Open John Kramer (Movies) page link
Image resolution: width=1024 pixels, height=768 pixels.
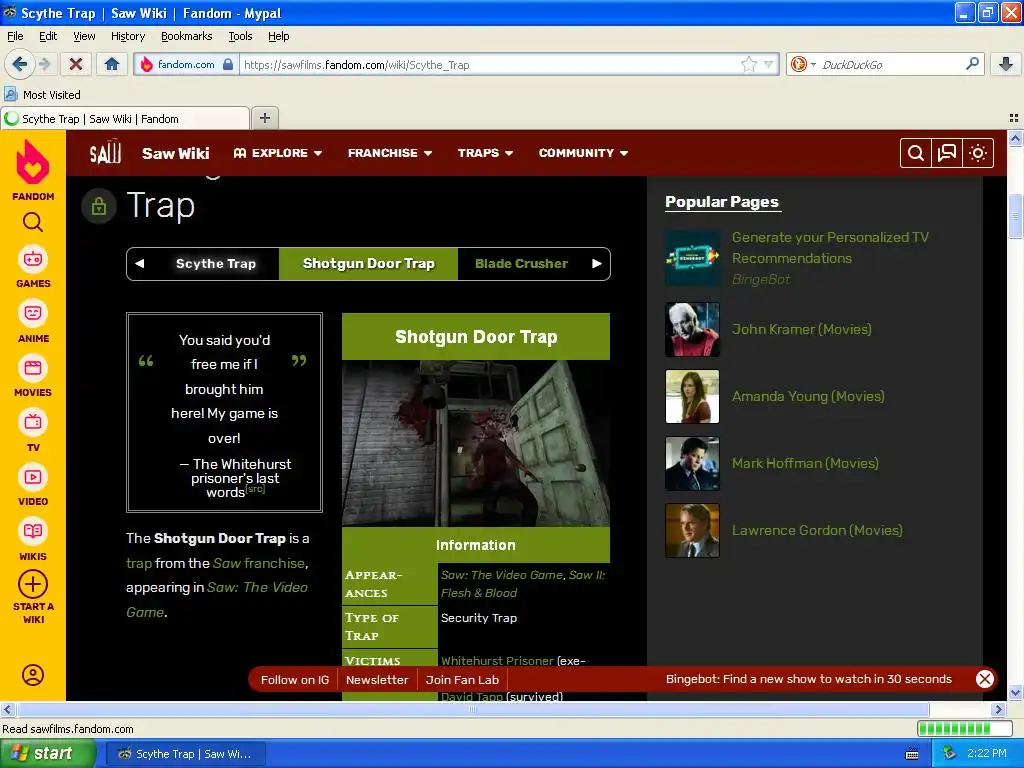(801, 329)
